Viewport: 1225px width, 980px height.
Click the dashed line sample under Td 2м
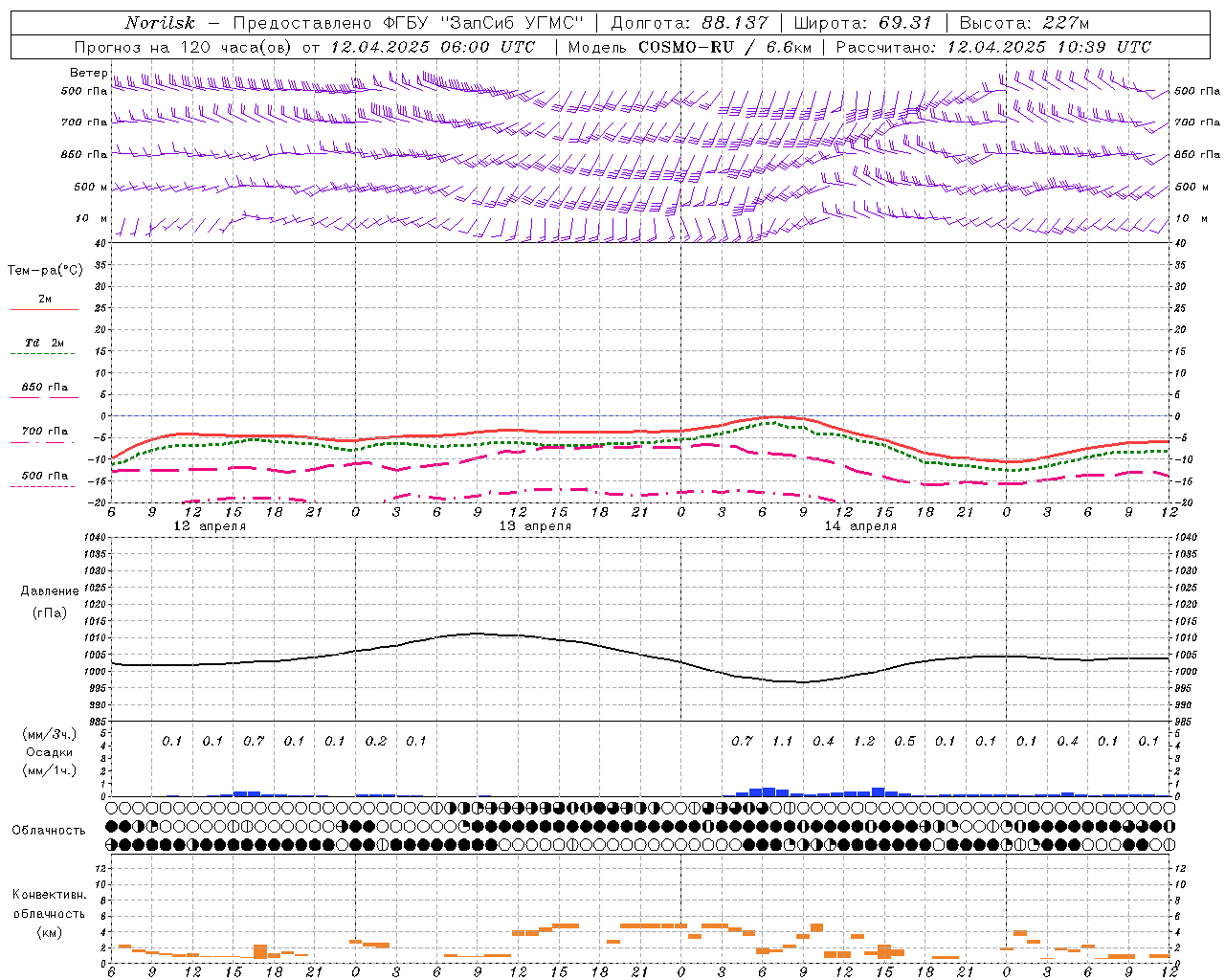[x=43, y=354]
